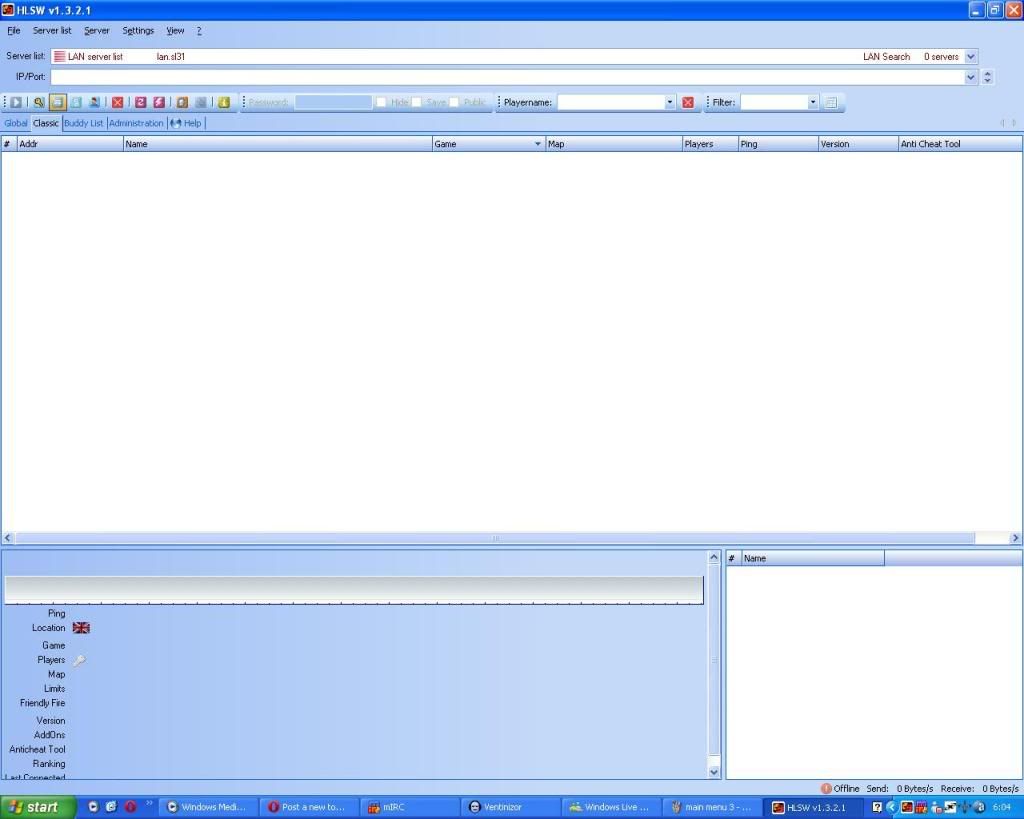Click into the IP/Port input field
Viewport: 1024px width, 819px height.
507,77
